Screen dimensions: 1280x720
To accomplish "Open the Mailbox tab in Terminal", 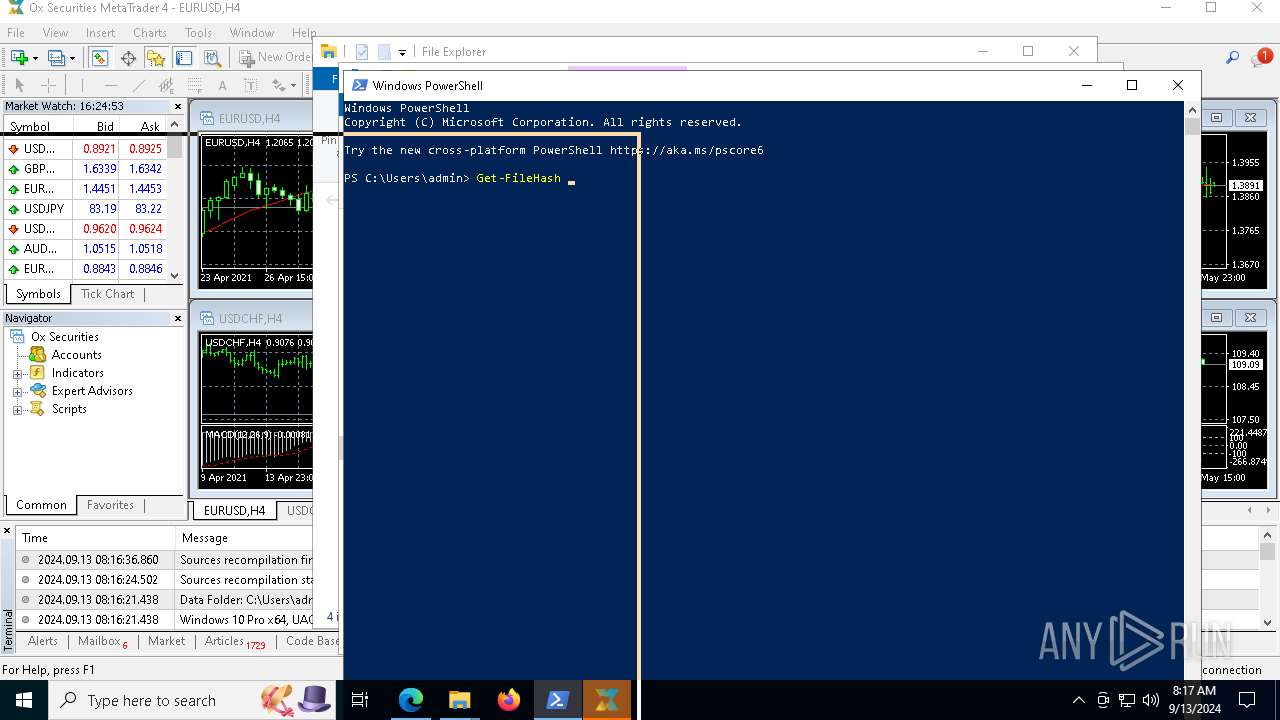I will pos(102,641).
